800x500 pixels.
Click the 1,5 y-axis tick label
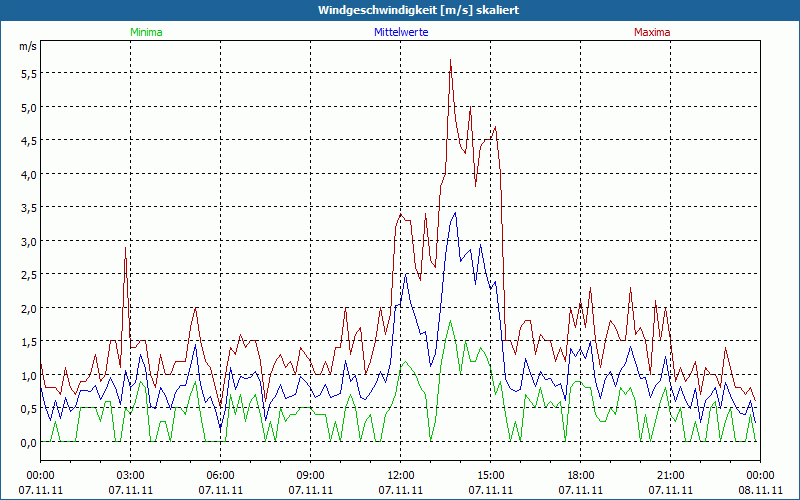click(x=28, y=341)
